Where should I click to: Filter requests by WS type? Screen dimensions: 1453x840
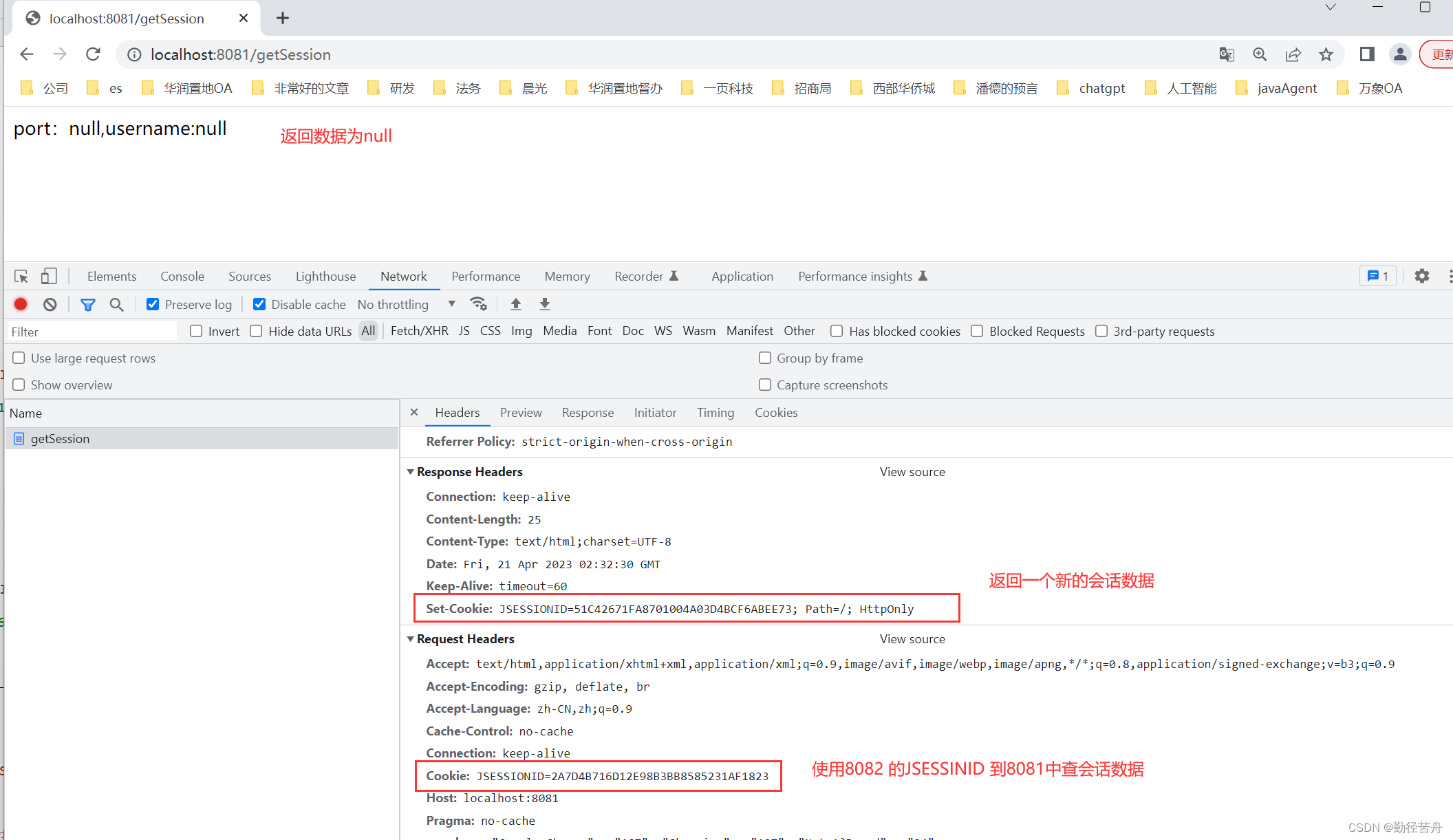click(663, 331)
